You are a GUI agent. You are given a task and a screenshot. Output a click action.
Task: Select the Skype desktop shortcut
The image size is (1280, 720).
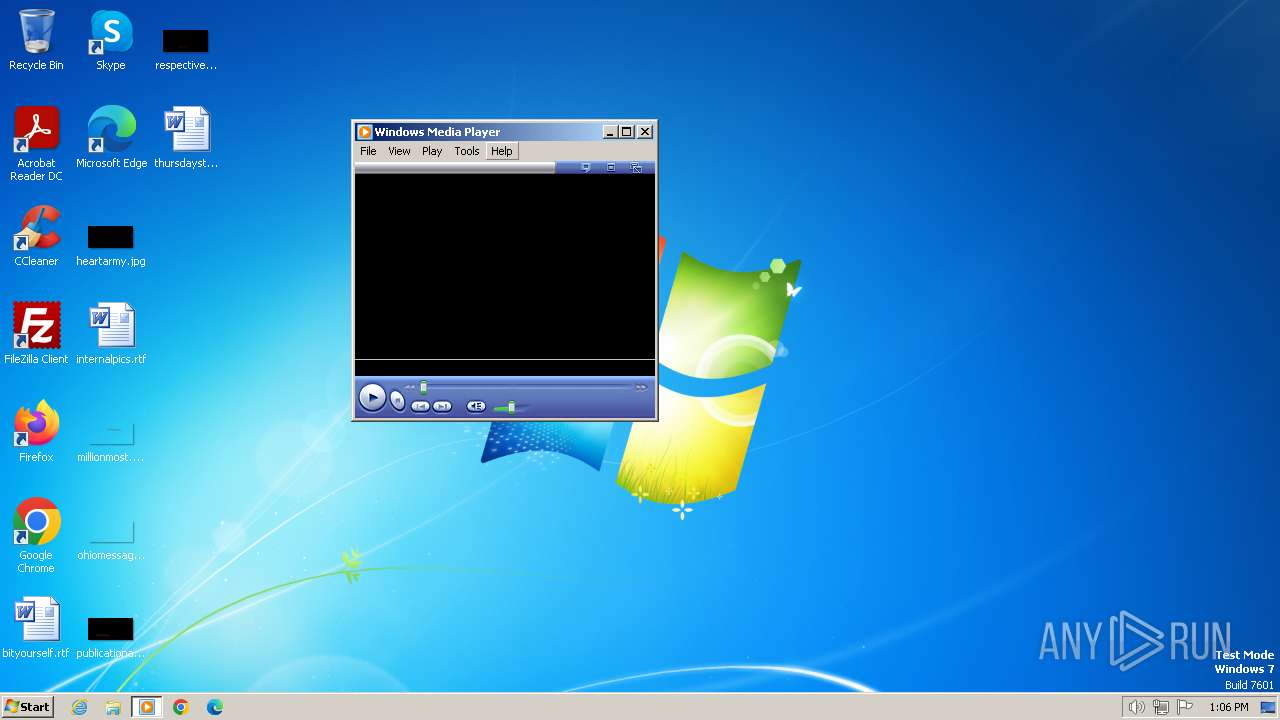coord(111,41)
